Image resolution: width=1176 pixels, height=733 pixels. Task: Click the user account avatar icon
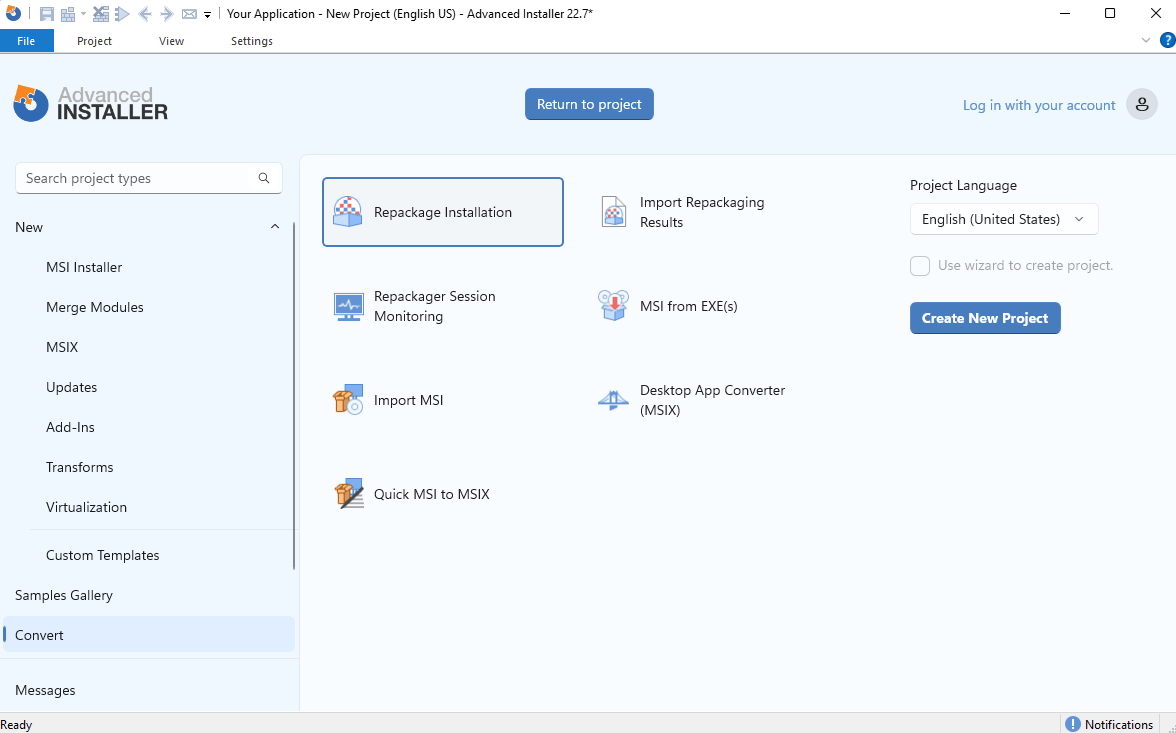pos(1141,105)
